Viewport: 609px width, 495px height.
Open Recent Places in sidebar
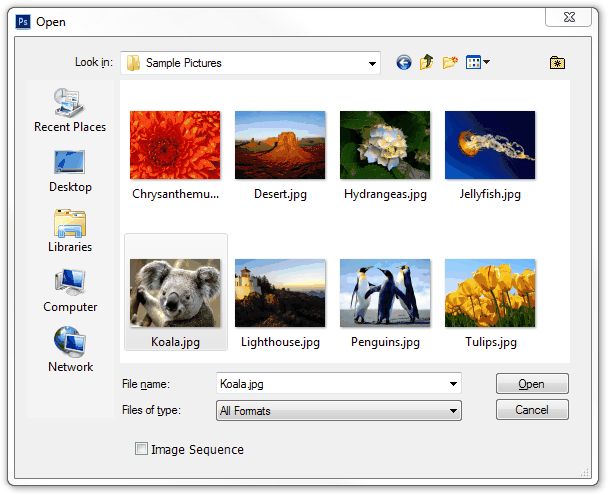coord(70,110)
